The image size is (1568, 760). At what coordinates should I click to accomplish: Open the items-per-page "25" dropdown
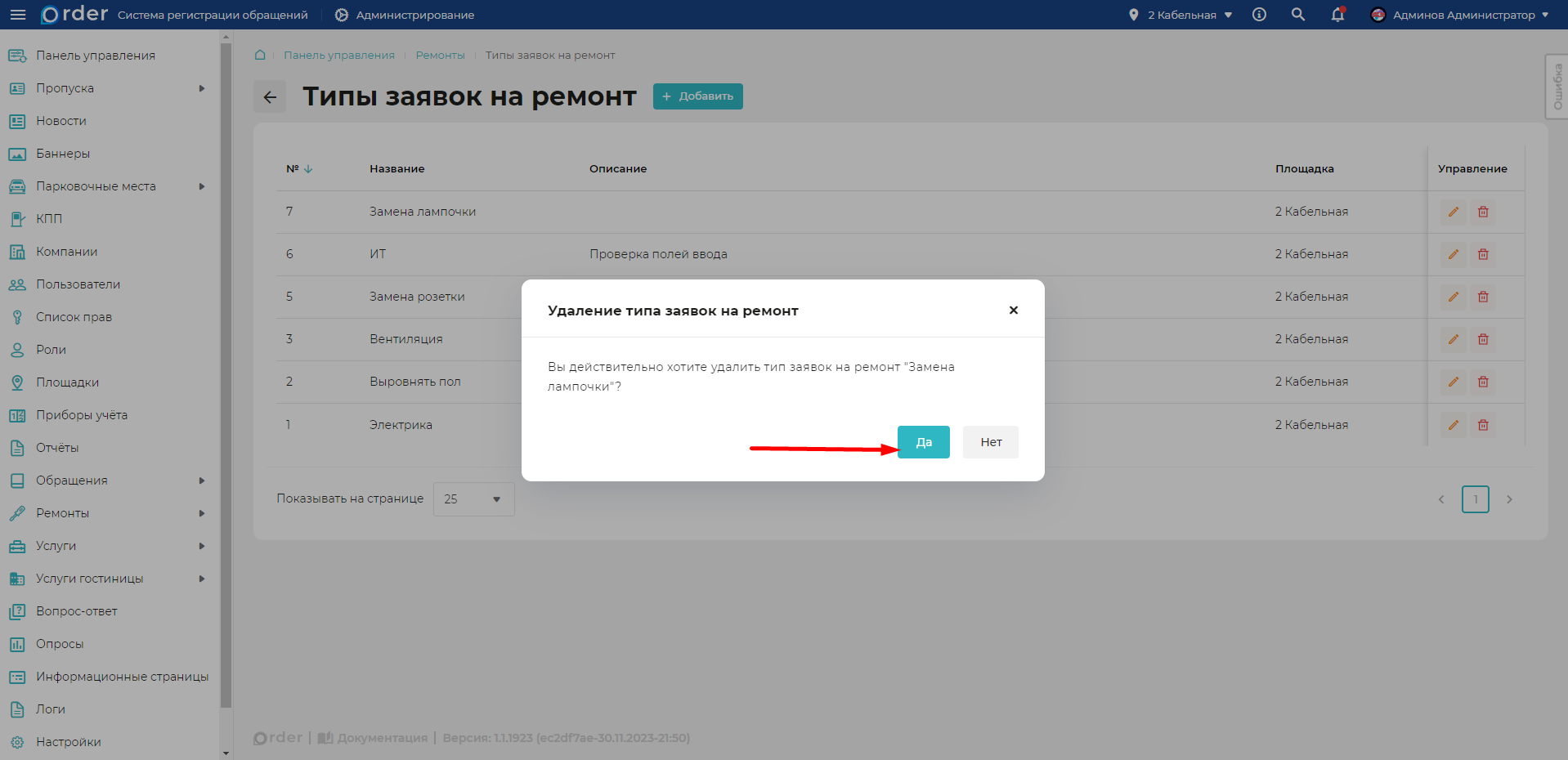(x=473, y=498)
